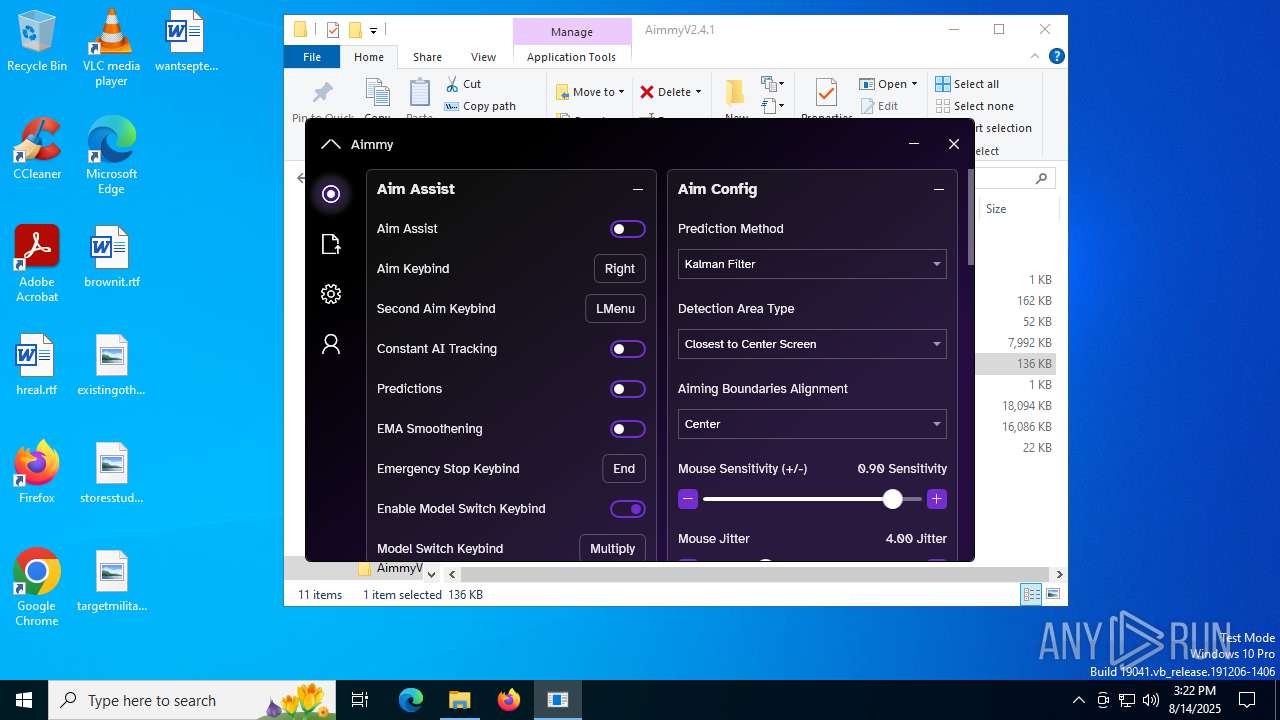The height and width of the screenshot is (720, 1280).
Task: Open the user profile icon in Aimmy sidebar
Action: tap(331, 344)
